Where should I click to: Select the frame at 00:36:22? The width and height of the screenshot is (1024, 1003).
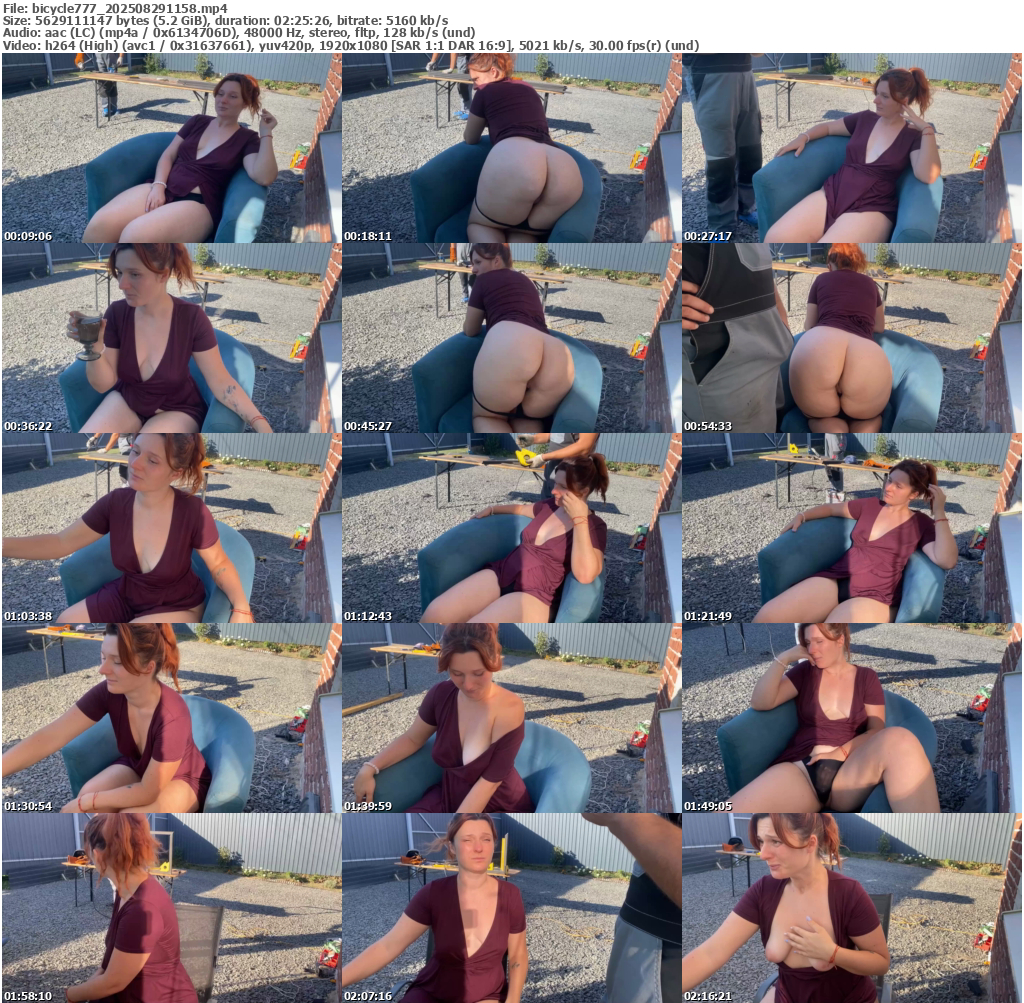point(172,338)
